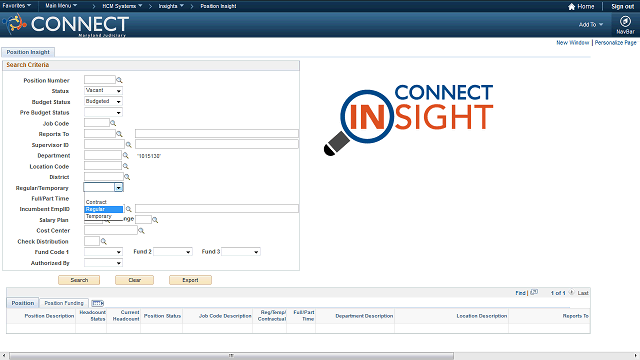Switch to the Position results tab
This screenshot has height=360, width=640.
22,303
